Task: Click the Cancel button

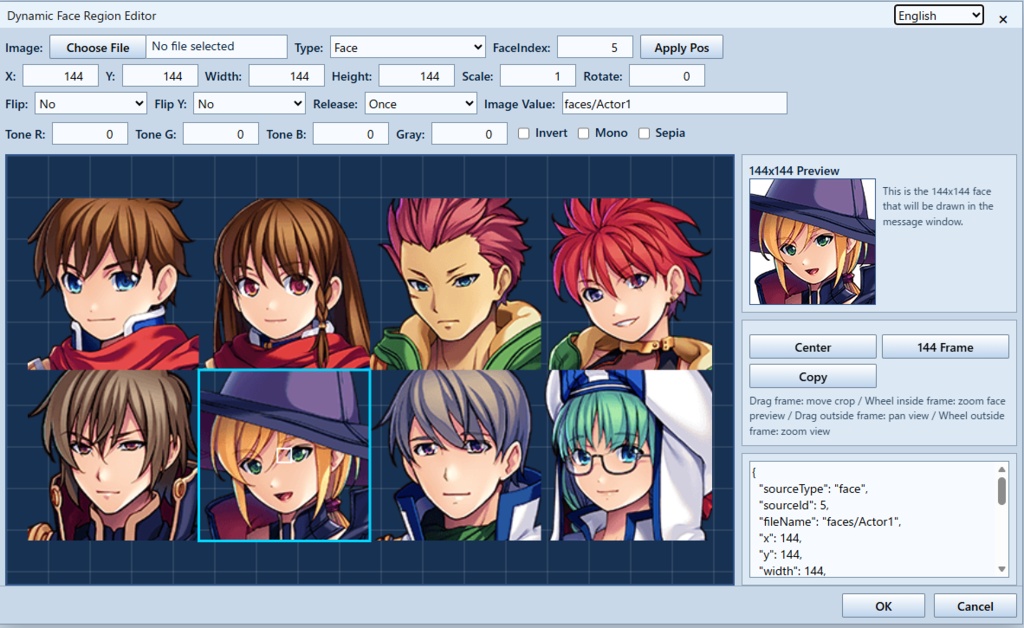Action: (x=975, y=606)
